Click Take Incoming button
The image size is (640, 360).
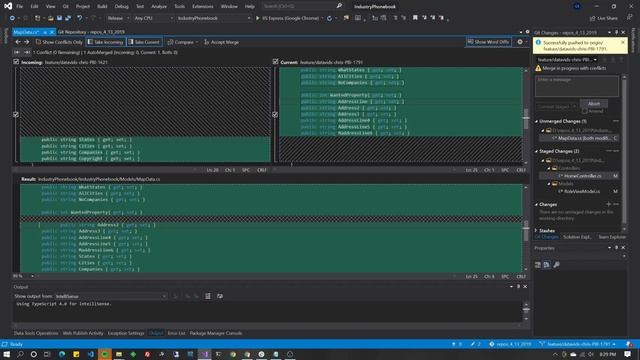(x=105, y=42)
